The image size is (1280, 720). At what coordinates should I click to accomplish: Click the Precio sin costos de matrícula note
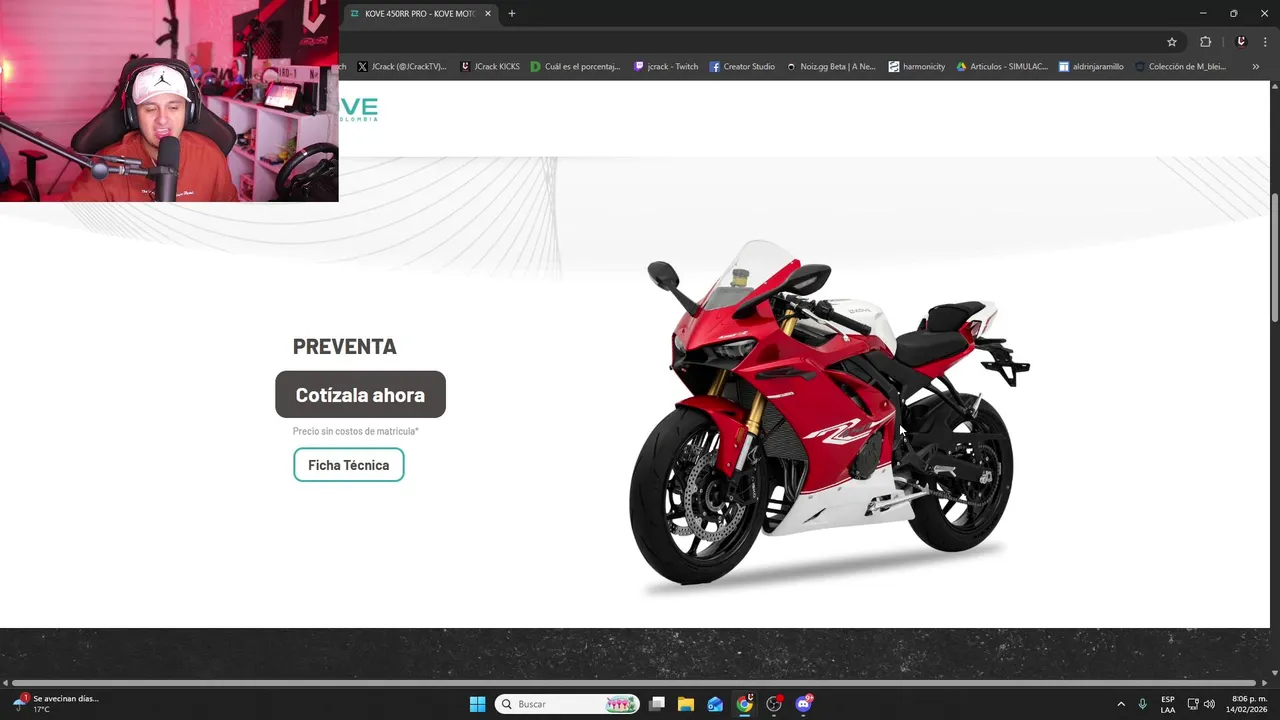point(356,431)
